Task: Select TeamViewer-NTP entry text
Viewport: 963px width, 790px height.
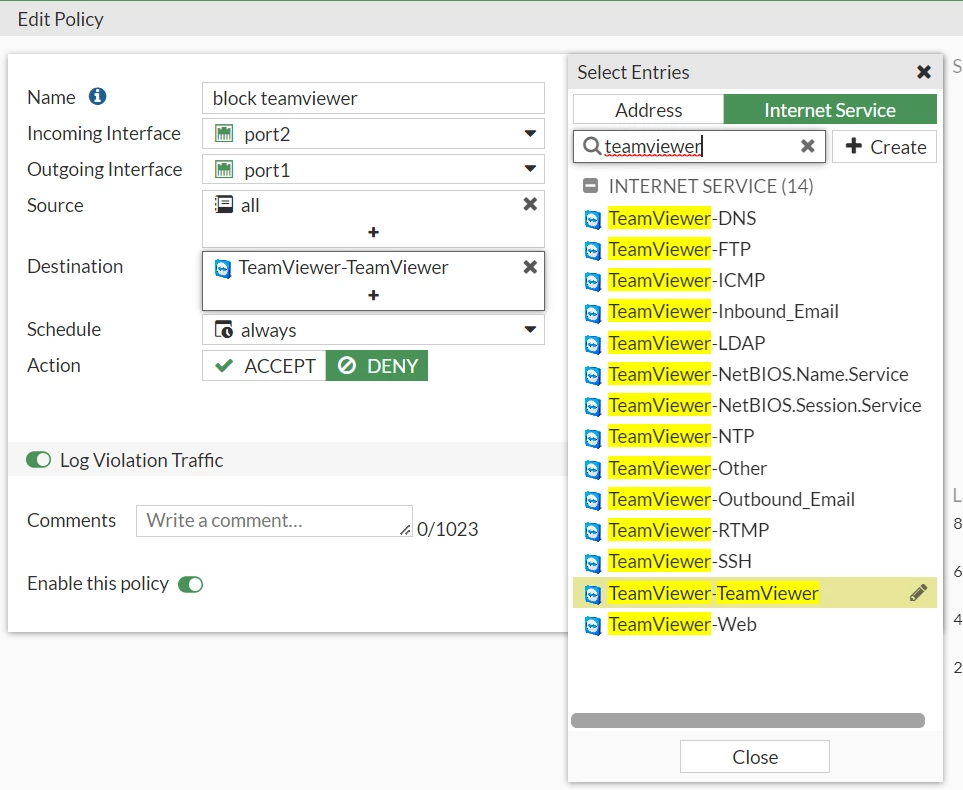Action: pos(681,436)
